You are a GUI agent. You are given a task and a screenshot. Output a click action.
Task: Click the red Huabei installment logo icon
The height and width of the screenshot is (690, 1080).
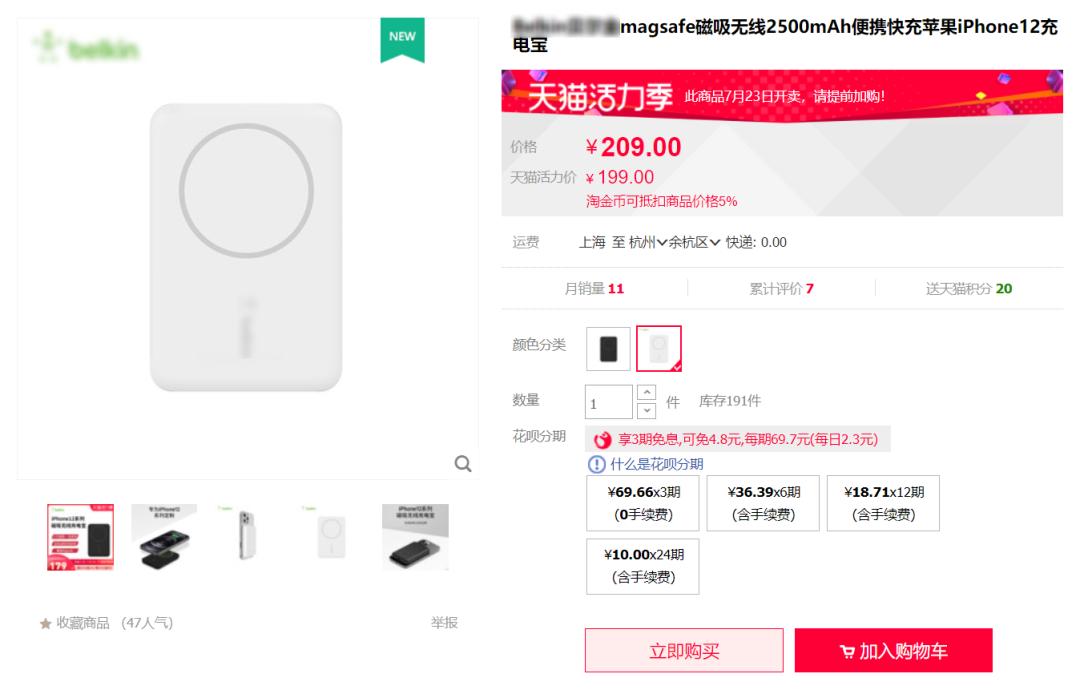602,440
